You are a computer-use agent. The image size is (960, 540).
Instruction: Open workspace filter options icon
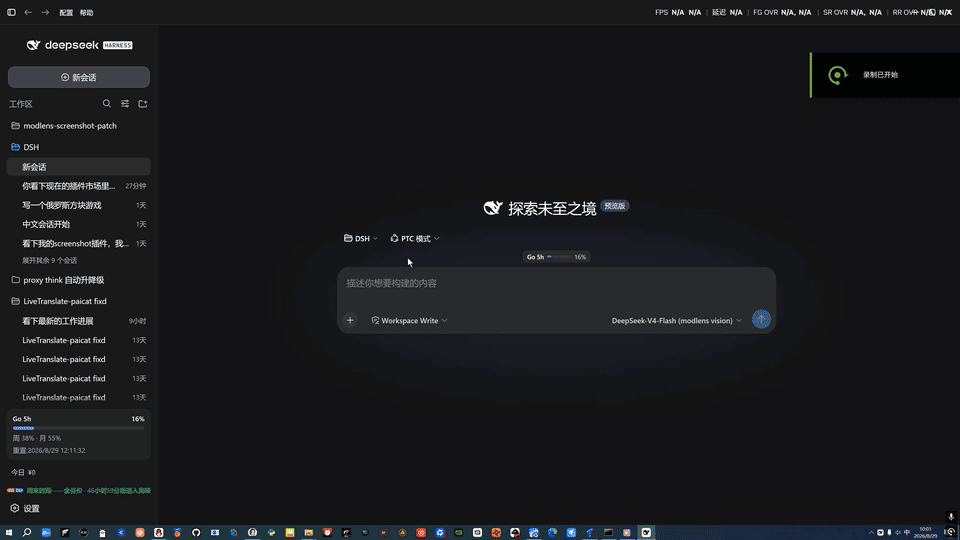click(x=125, y=103)
